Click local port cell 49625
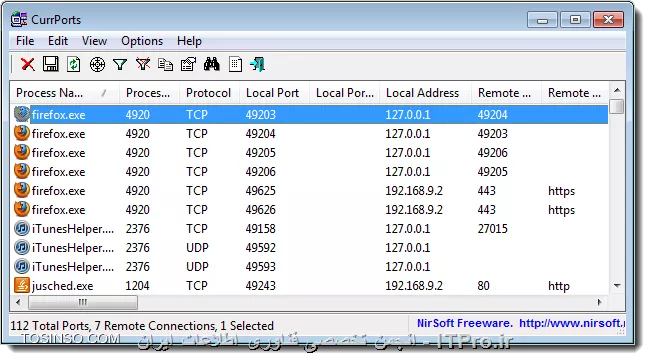650x360 pixels. 260,191
